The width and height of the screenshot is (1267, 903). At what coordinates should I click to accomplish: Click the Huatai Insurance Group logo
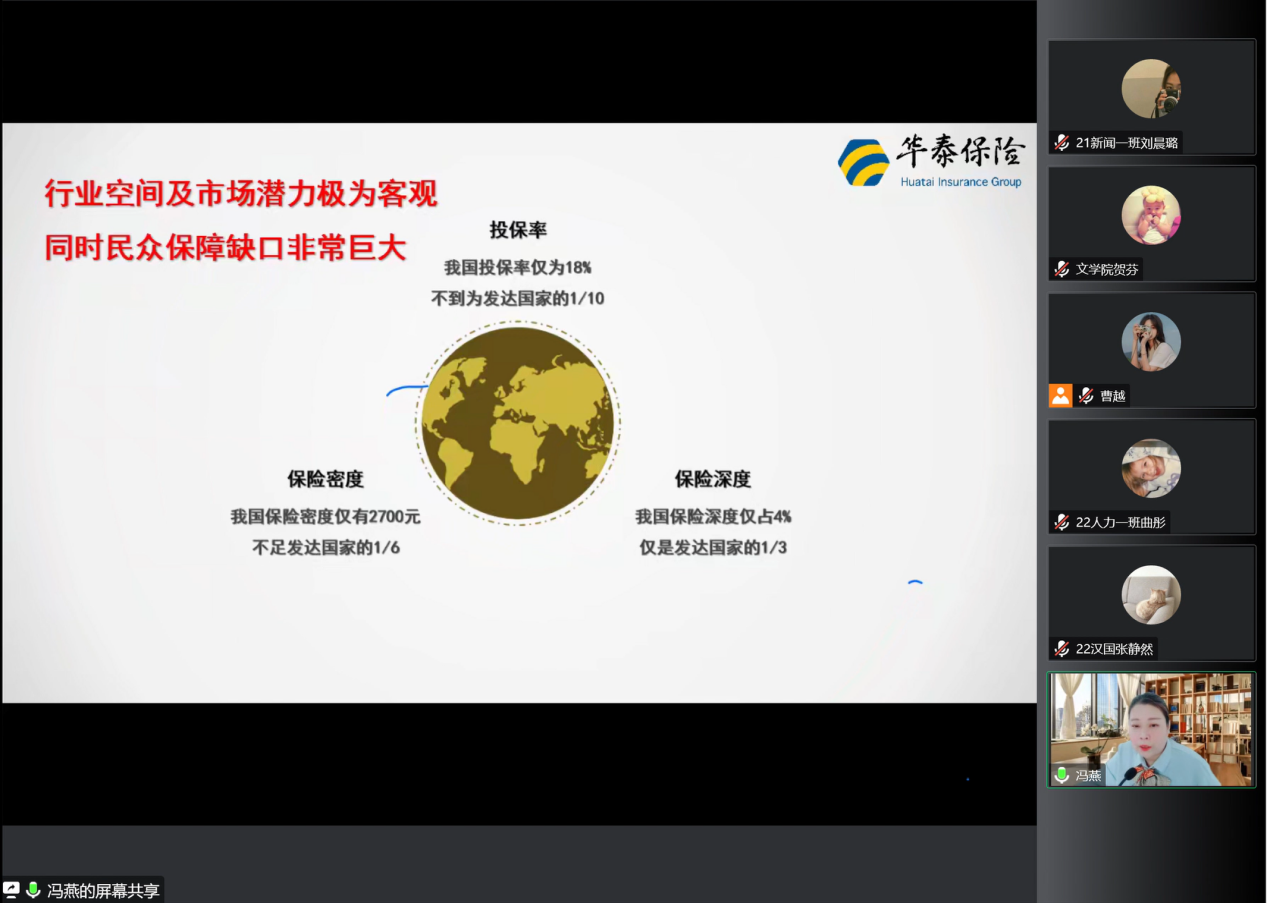point(930,162)
